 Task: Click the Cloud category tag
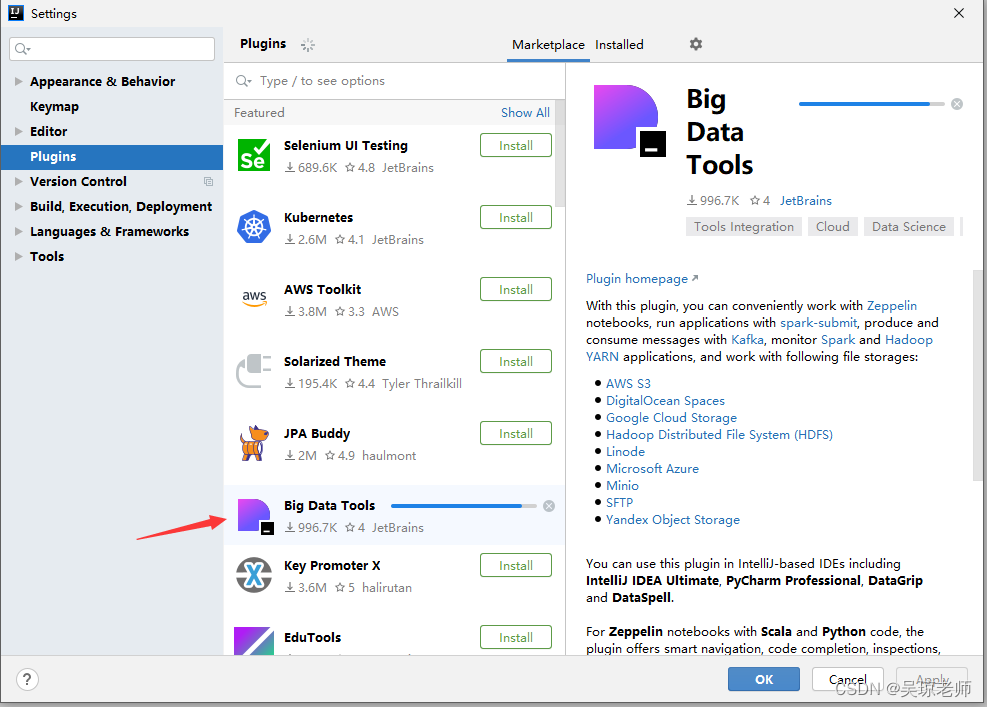tap(832, 227)
